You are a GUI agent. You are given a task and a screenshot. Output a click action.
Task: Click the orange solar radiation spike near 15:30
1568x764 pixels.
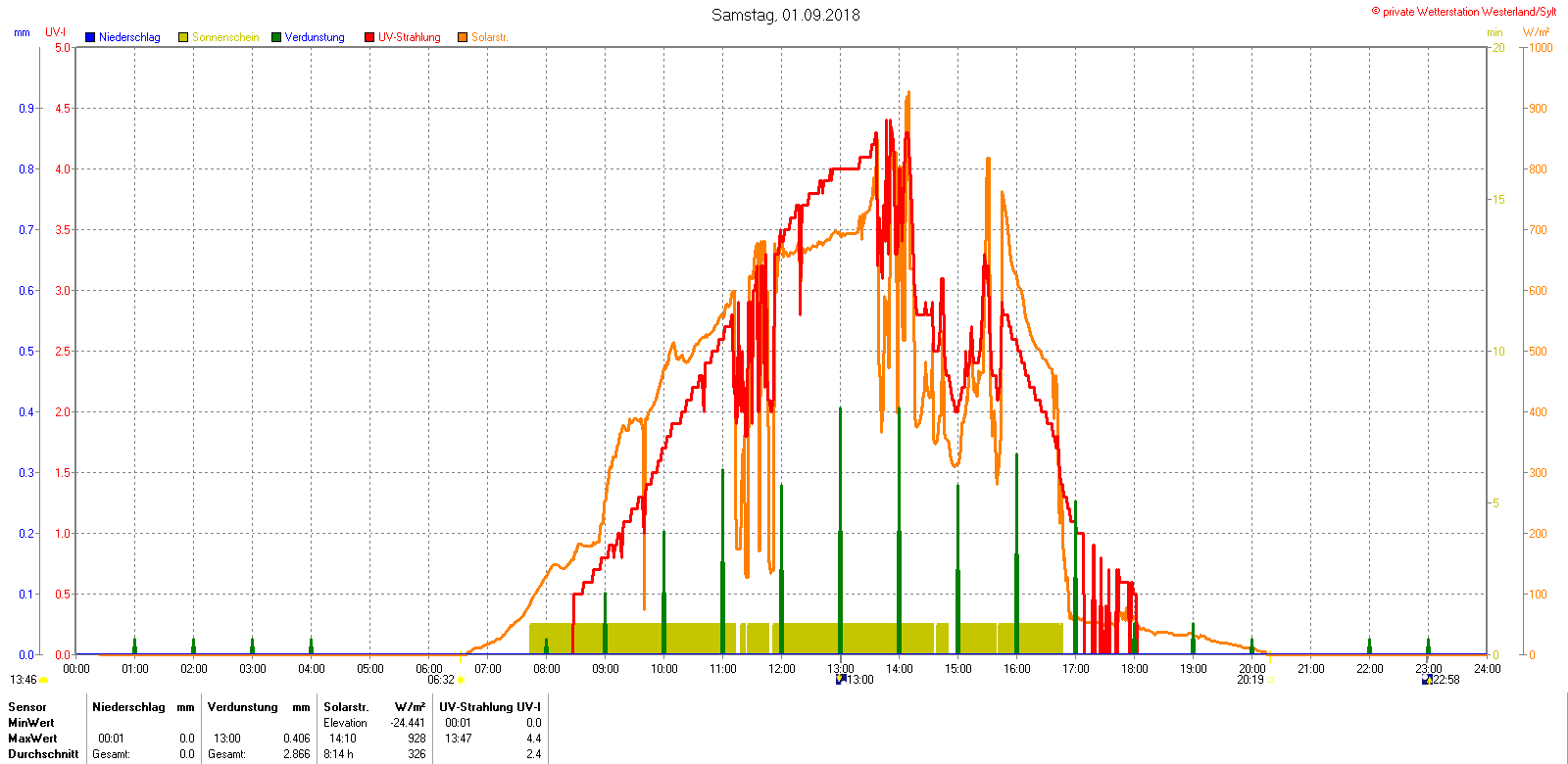pos(988,160)
